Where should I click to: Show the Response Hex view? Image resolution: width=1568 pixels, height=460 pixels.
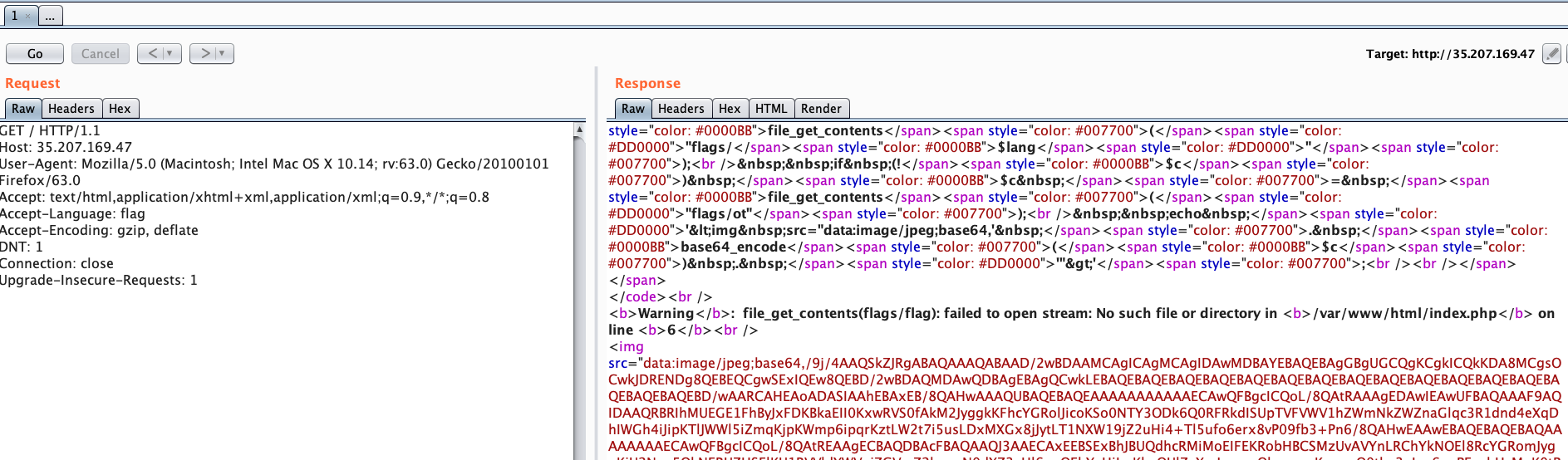tap(730, 109)
